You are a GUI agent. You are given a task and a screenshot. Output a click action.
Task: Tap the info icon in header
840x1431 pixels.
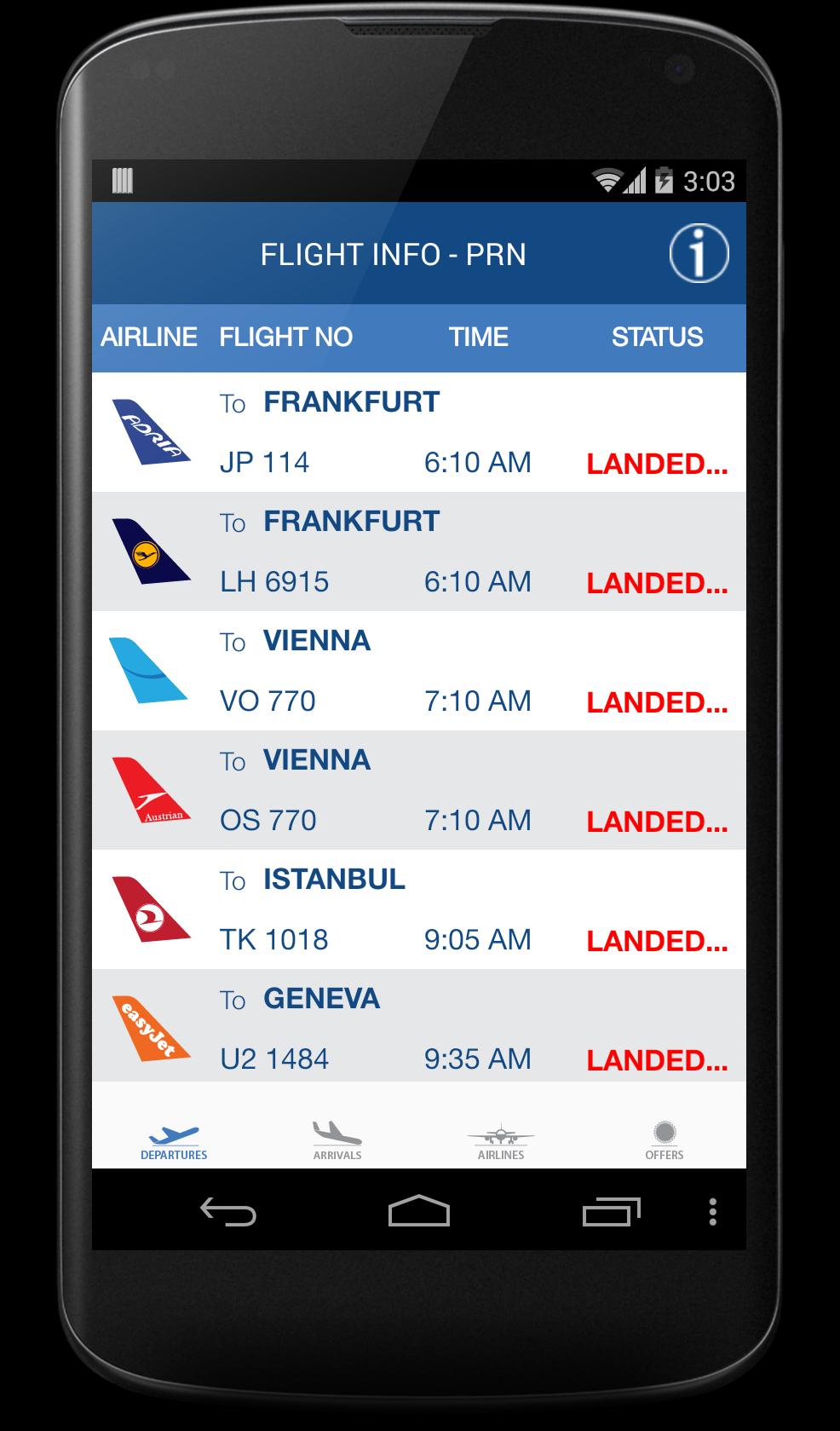coord(699,253)
